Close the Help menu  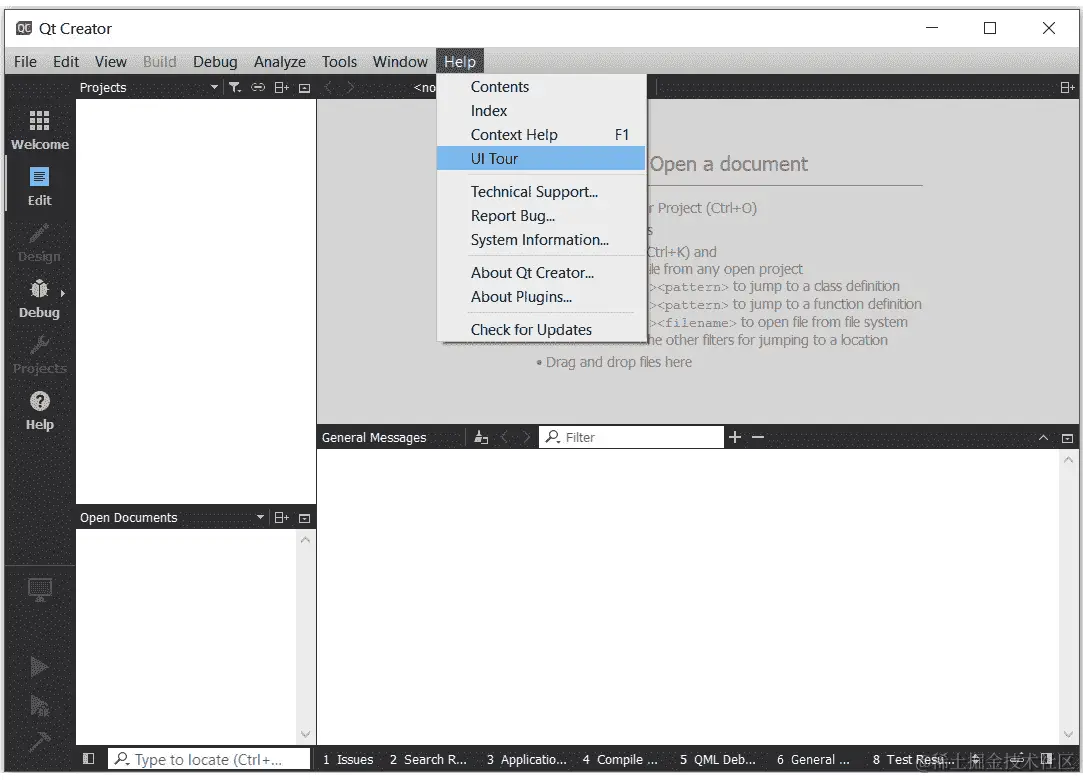pos(460,61)
